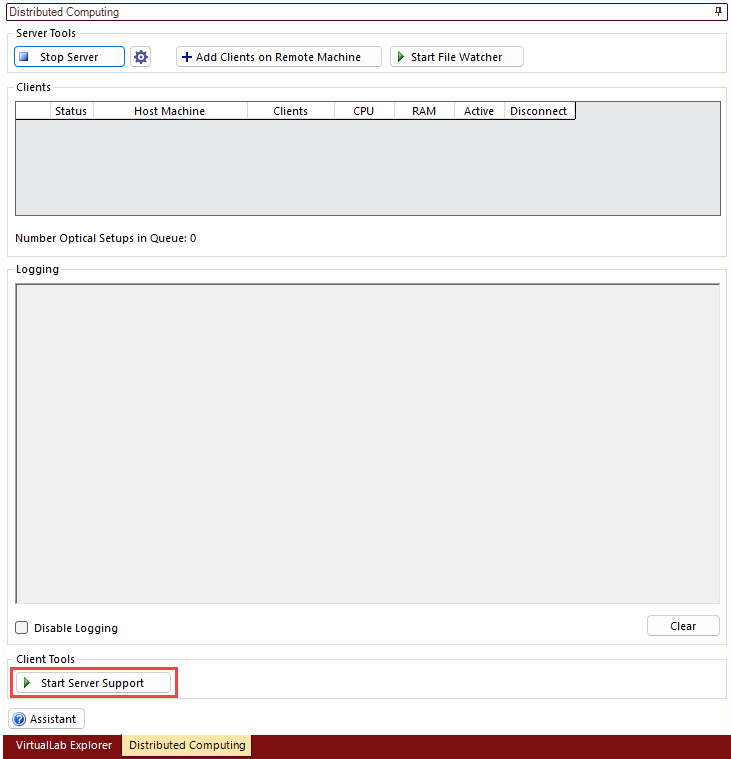Open server settings via the gear icon

141,57
